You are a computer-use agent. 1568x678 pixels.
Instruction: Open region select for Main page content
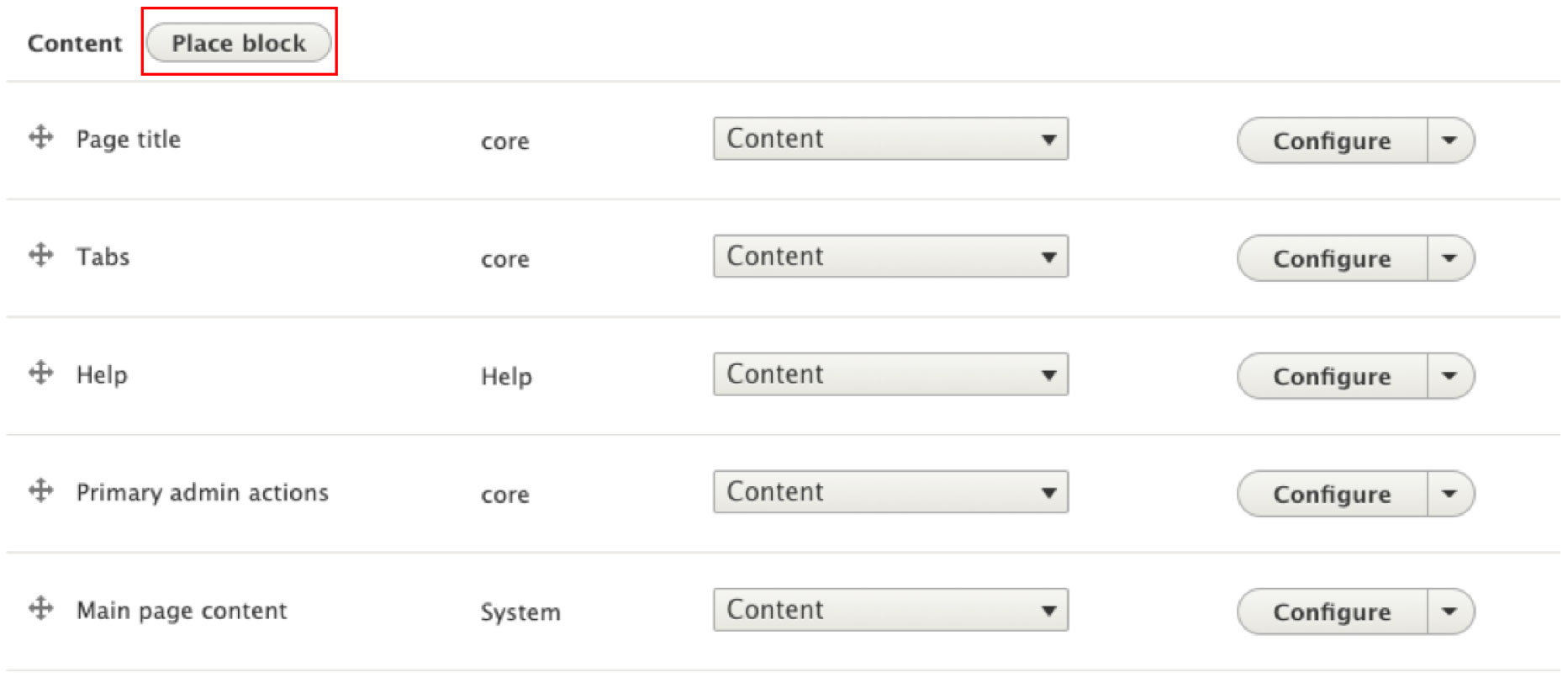pyautogui.click(x=890, y=610)
